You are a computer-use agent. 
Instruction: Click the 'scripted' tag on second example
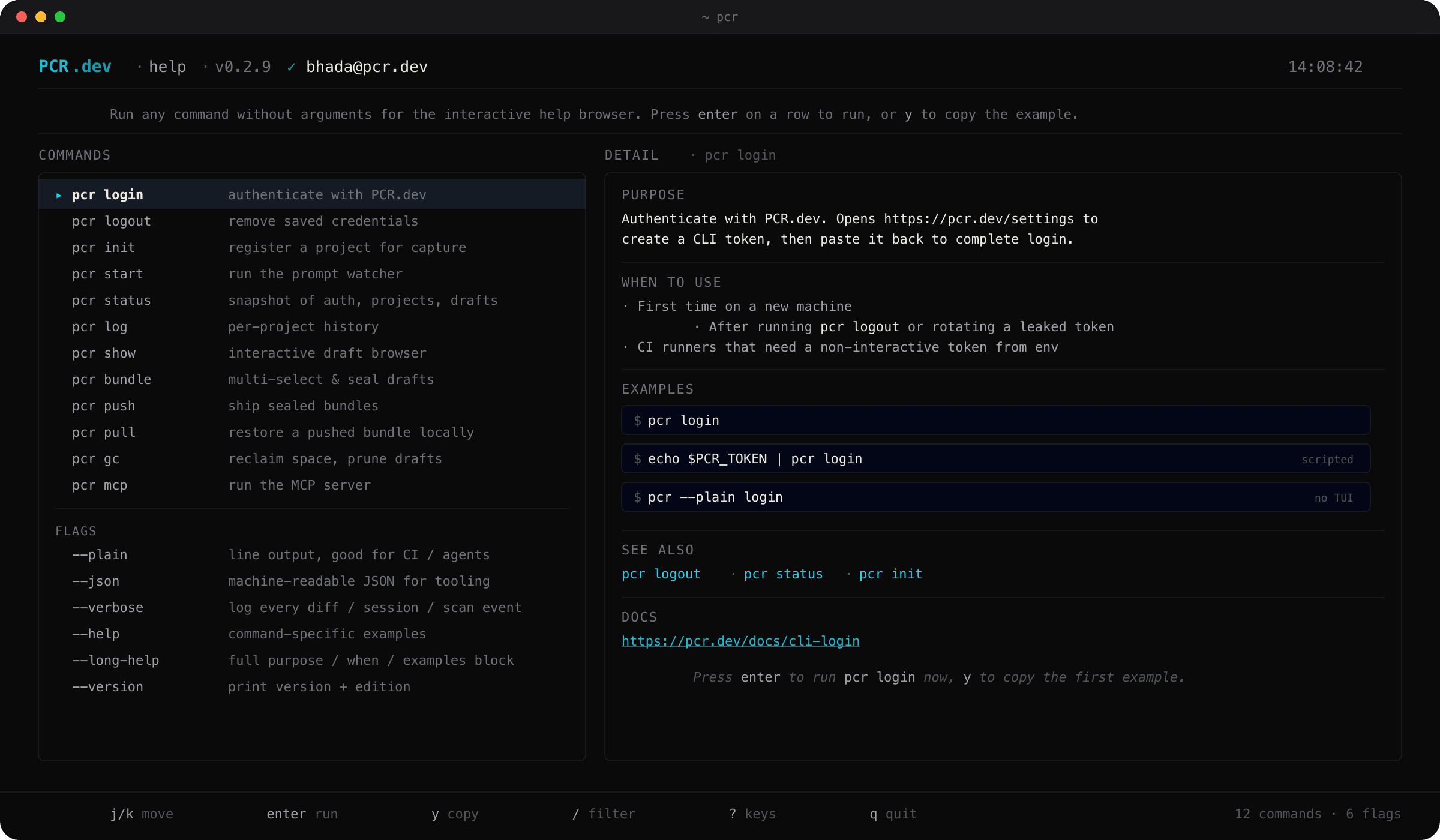[x=1327, y=460]
